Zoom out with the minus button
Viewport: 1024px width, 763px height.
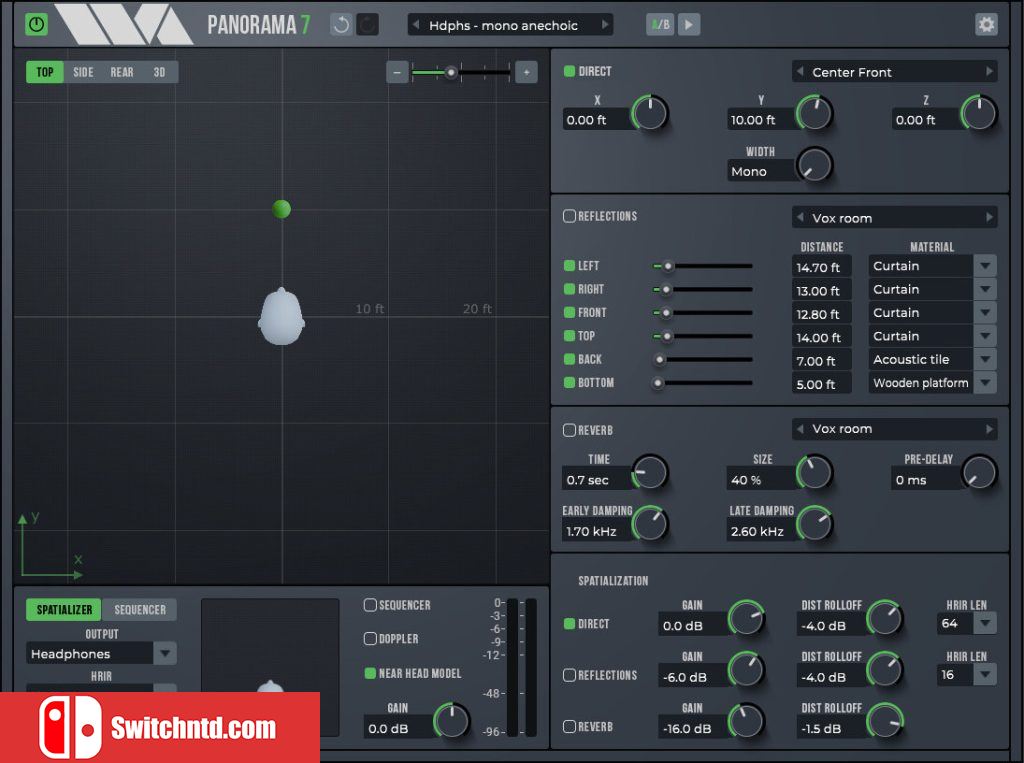coord(397,72)
